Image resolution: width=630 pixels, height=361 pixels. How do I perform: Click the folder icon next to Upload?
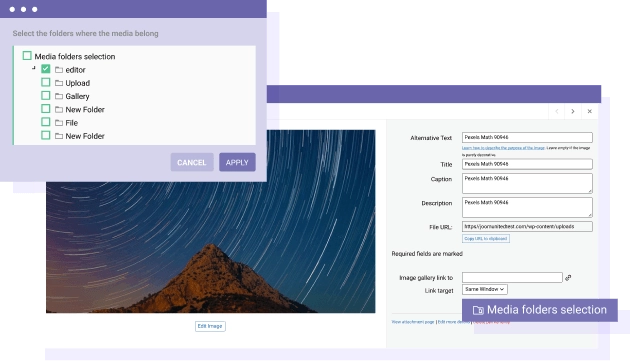click(59, 83)
